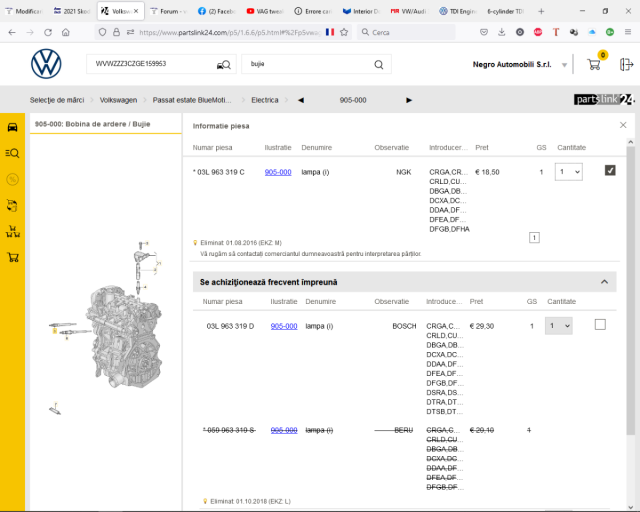
Task: Click the Electrica breadcrumb
Action: pyautogui.click(x=264, y=100)
